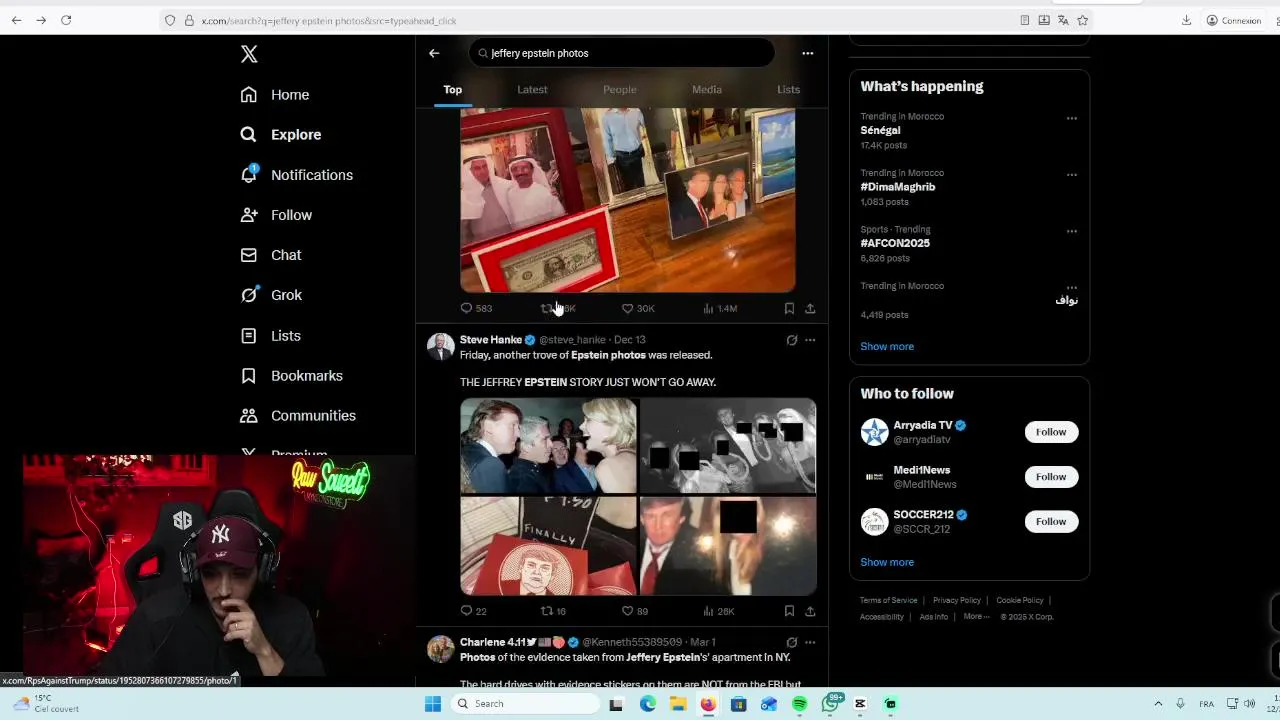Switch to the Lists search tab
Image resolution: width=1280 pixels, height=720 pixels.
[788, 90]
